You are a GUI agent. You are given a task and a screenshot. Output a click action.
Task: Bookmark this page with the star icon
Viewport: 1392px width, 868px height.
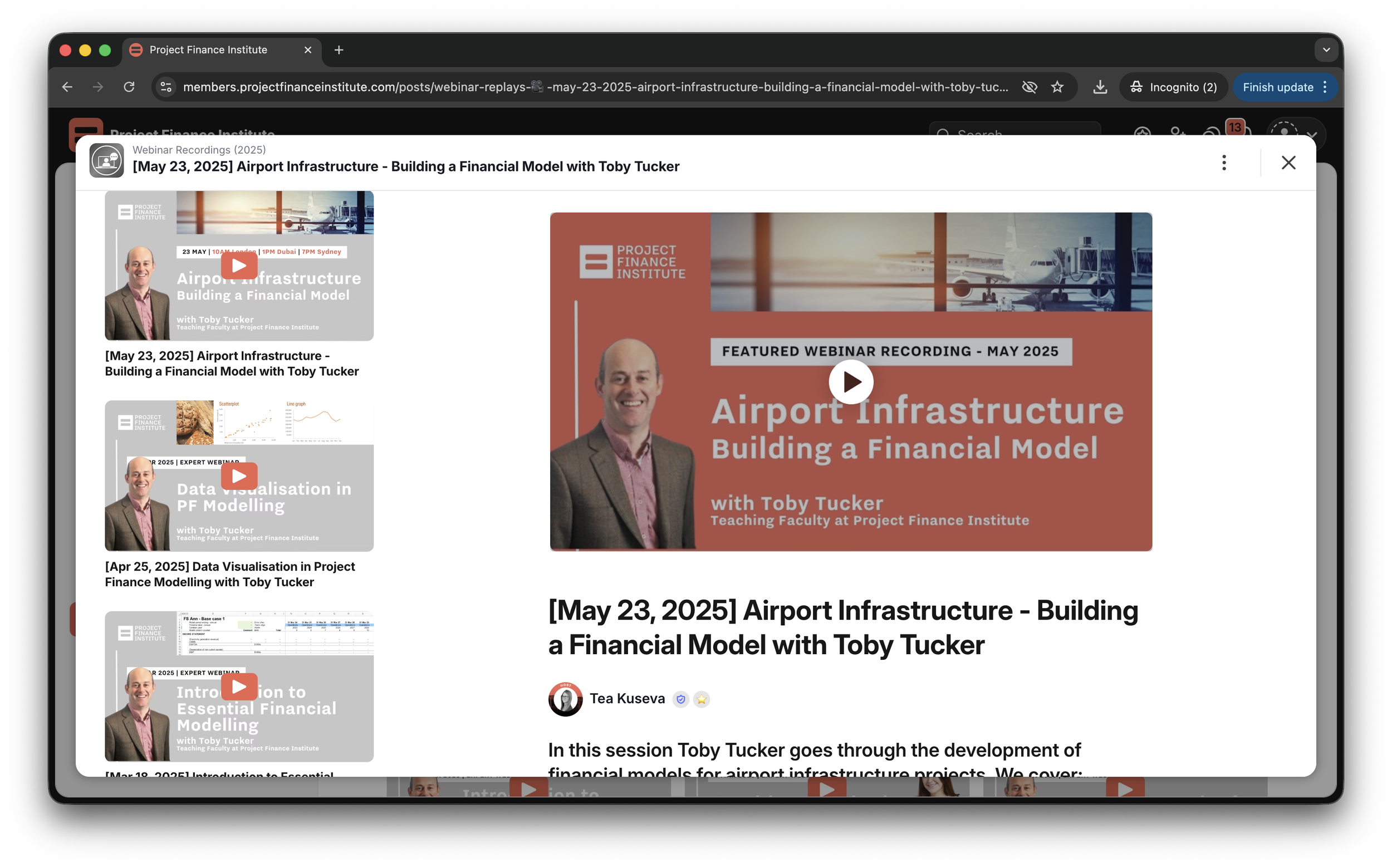(1057, 87)
